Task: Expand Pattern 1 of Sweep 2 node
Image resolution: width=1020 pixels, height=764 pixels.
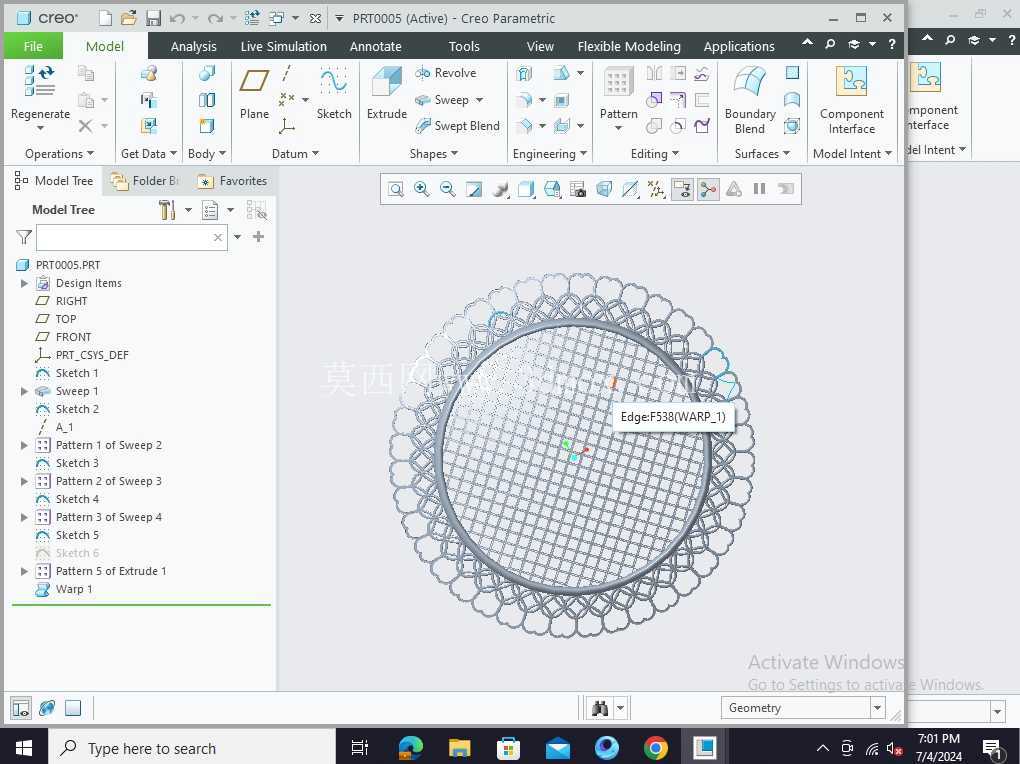Action: [24, 445]
